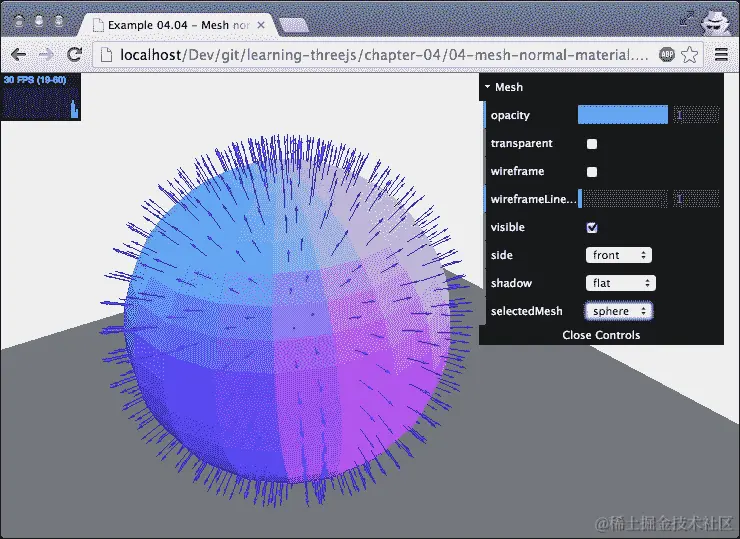
Task: Open the side dropdown showing front
Action: [x=619, y=255]
